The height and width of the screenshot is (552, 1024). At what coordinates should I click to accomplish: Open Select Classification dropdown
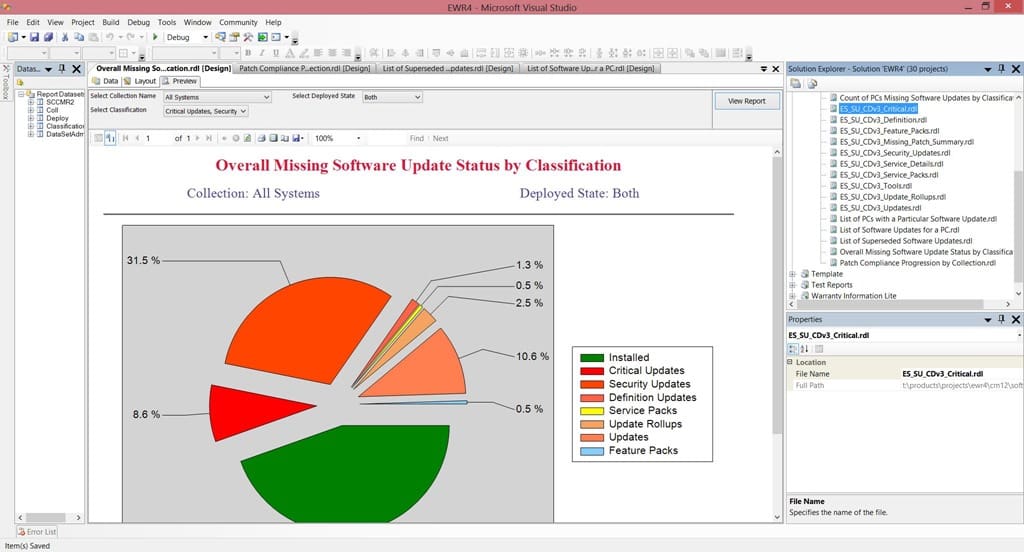coord(205,112)
